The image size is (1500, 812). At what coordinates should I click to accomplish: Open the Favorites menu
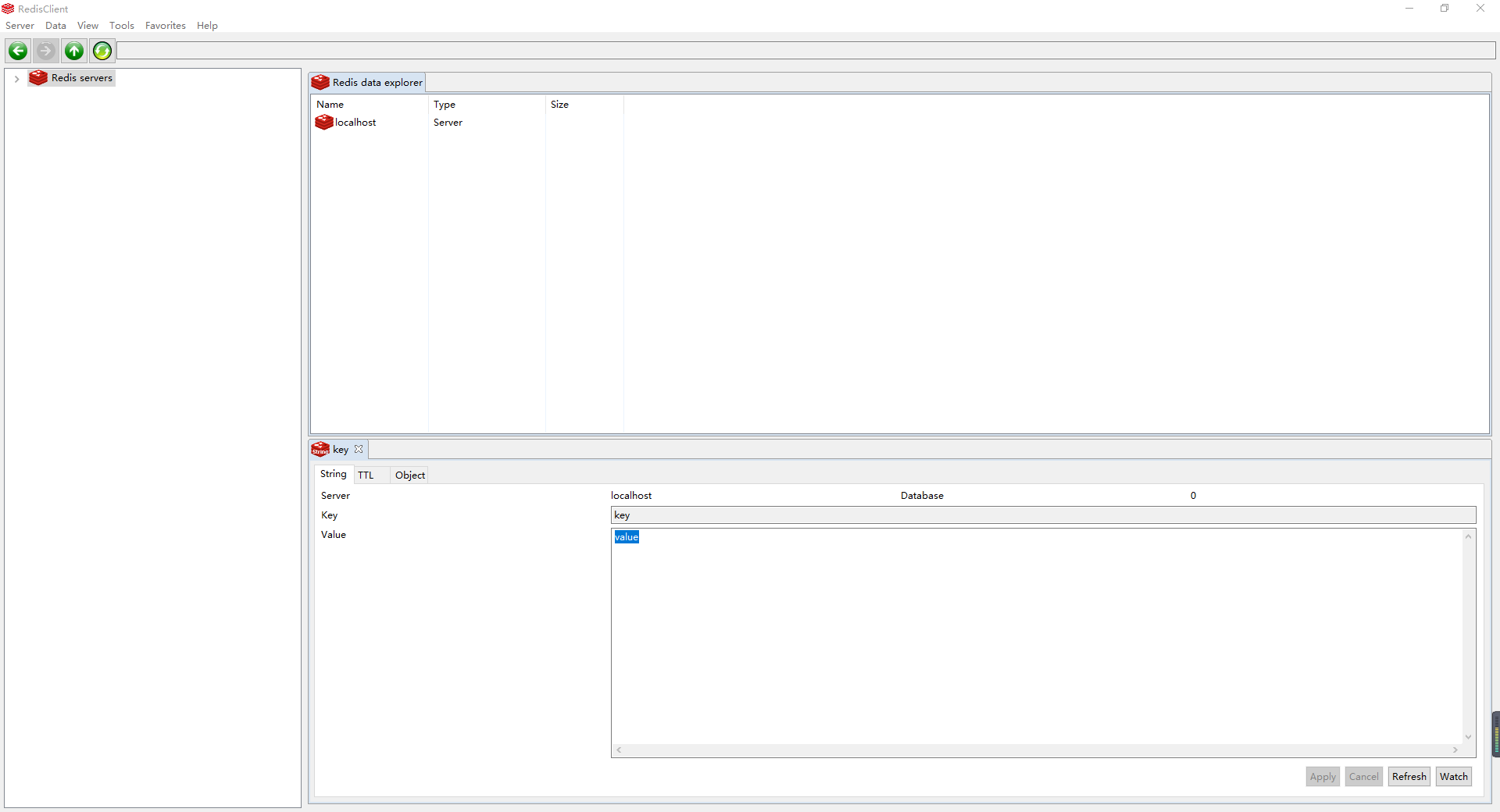click(166, 26)
